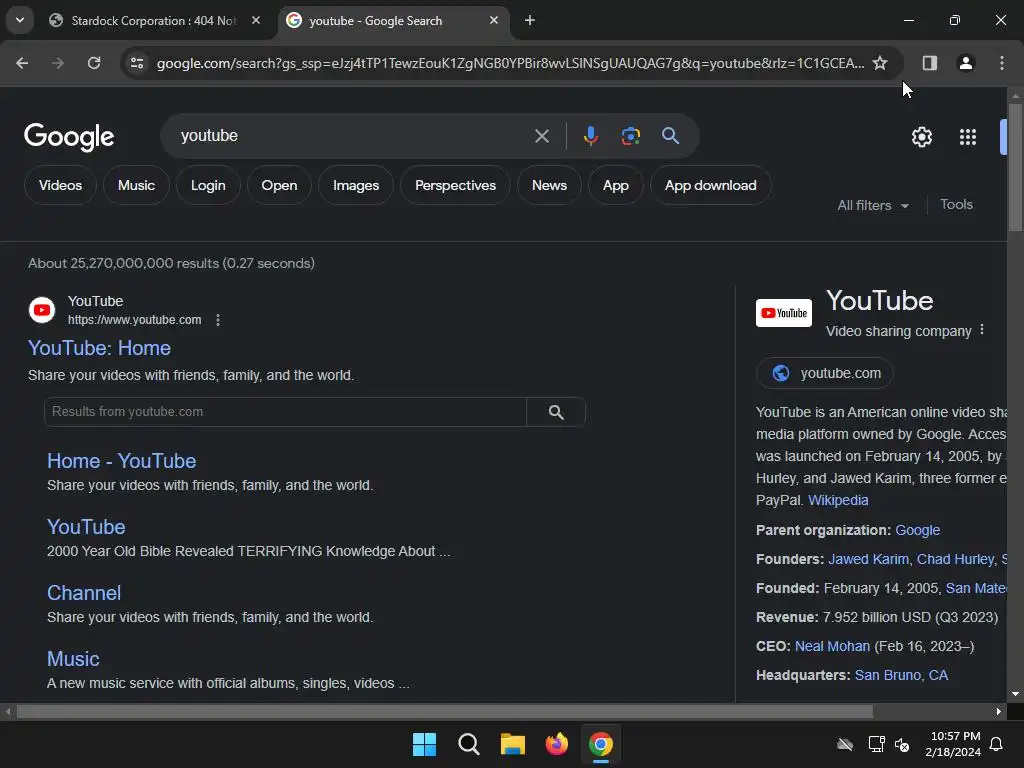The image size is (1024, 768).
Task: Filter results by Videos
Action: 60,185
